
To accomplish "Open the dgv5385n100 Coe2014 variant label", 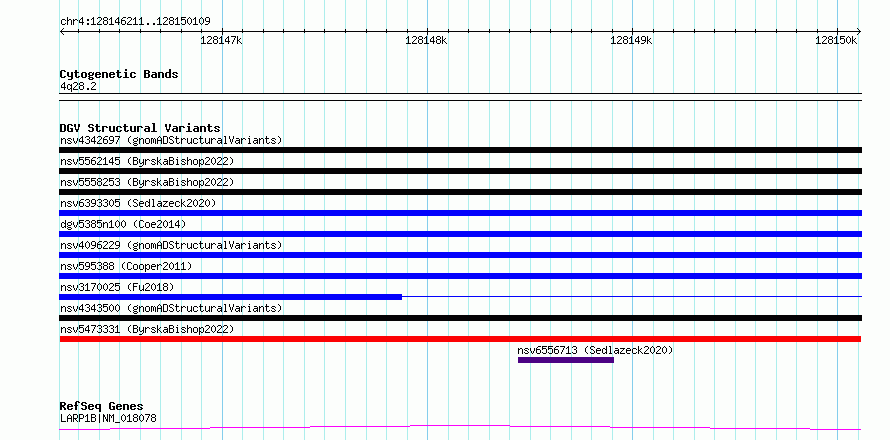I will (x=123, y=224).
